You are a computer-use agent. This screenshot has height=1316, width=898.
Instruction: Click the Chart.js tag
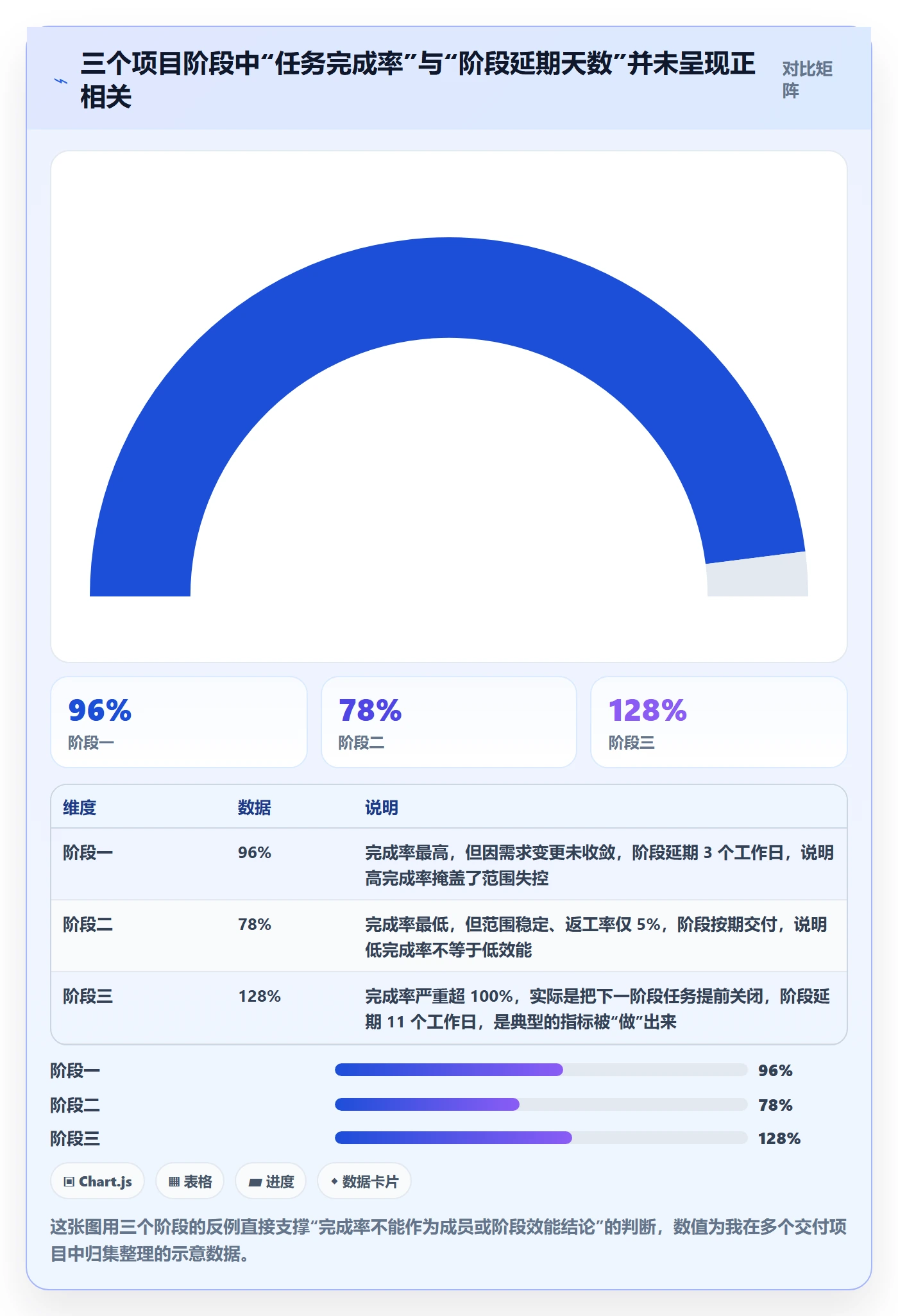pyautogui.click(x=97, y=1181)
